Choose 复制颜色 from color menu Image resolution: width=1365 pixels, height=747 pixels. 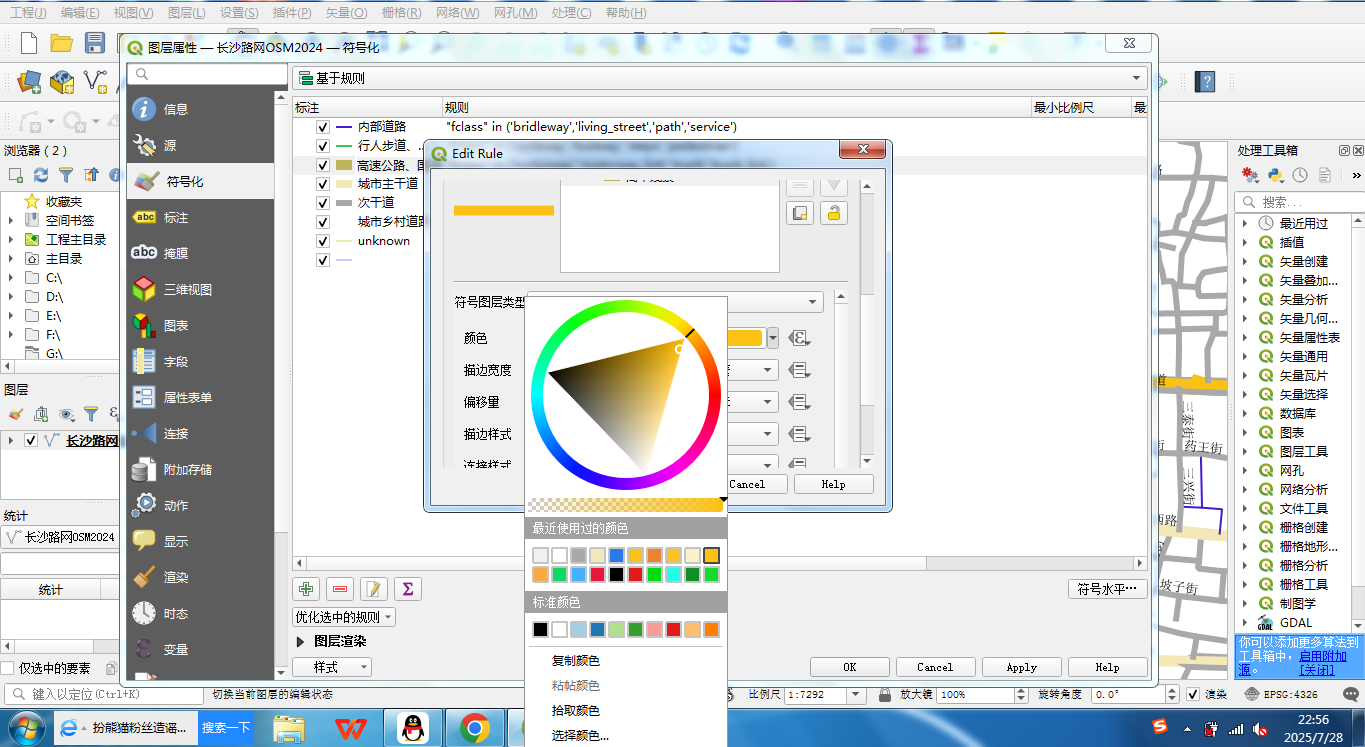(576, 661)
